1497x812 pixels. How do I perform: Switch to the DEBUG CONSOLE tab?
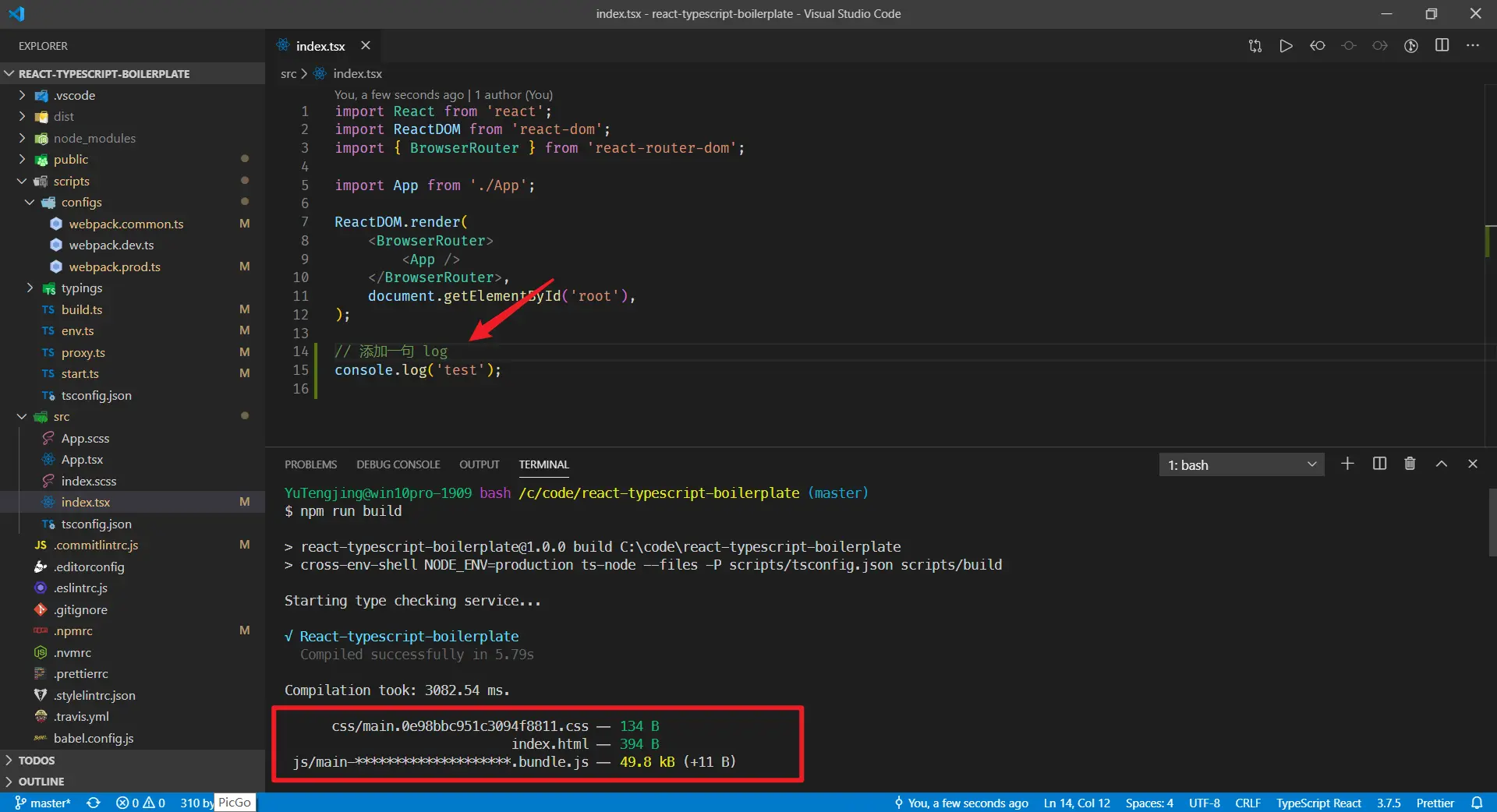tap(398, 464)
